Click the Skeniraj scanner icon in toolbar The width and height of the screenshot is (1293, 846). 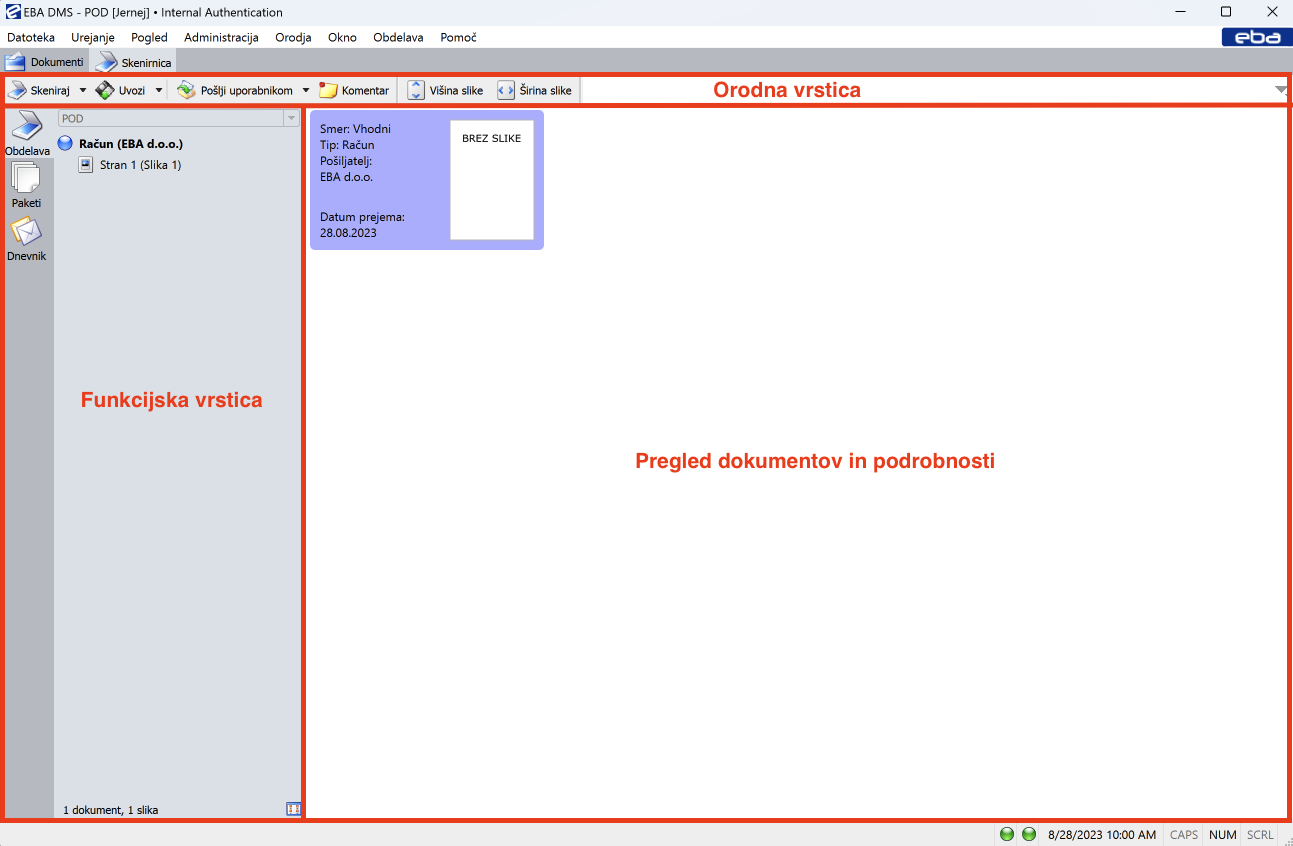click(18, 90)
